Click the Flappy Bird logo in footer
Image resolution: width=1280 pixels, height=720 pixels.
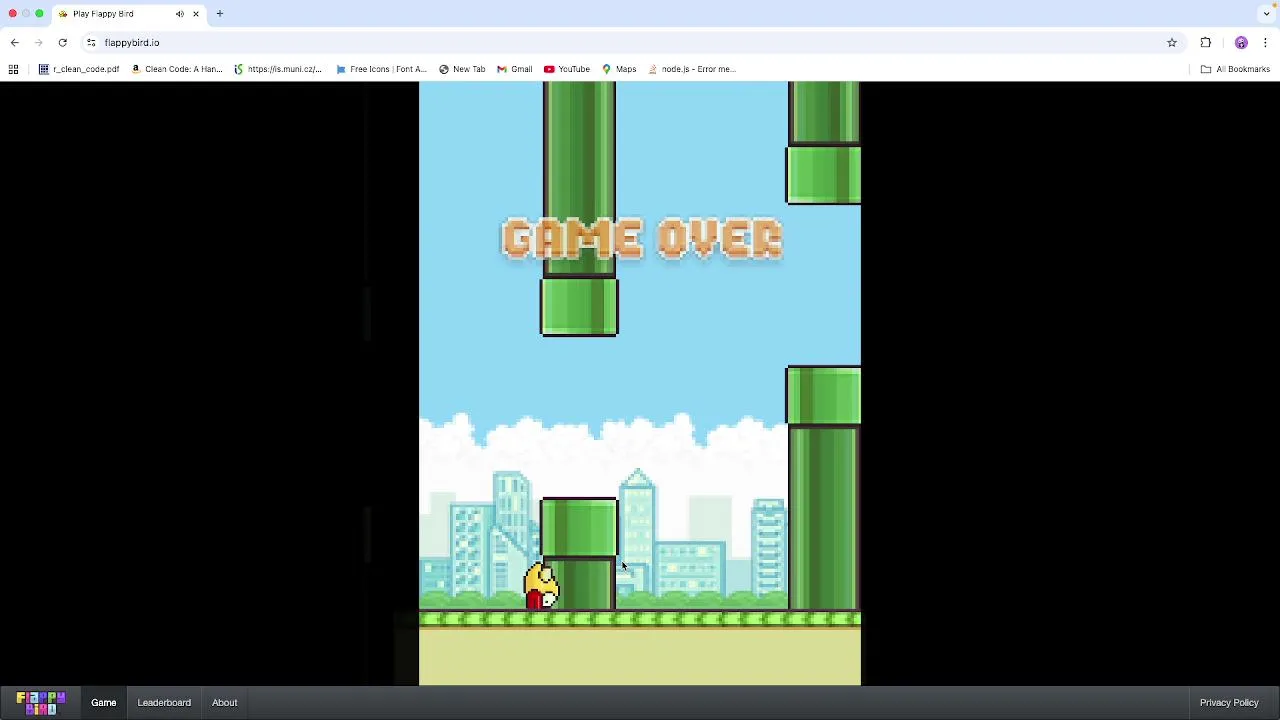click(41, 703)
